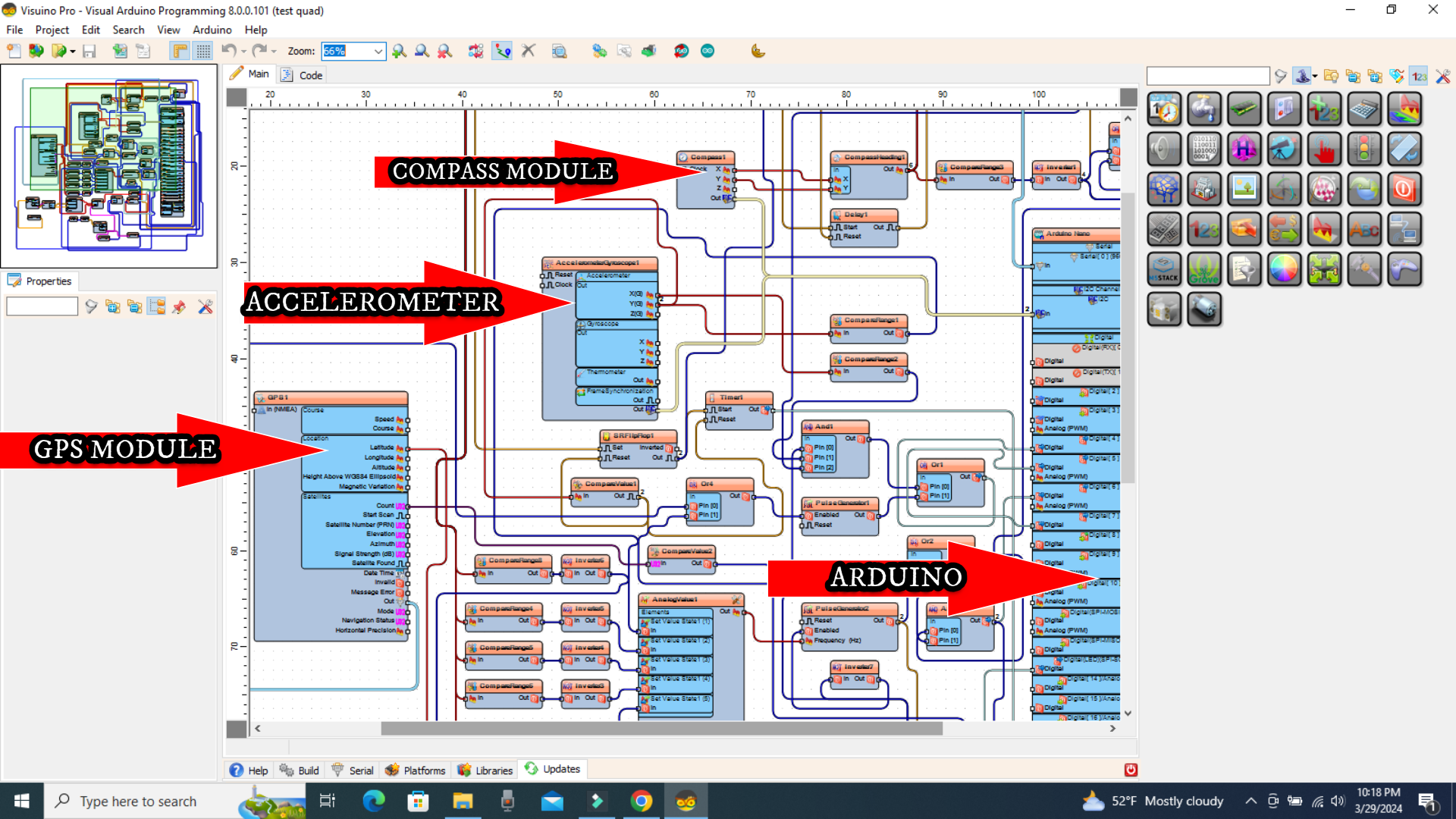Open the Build tab at bottom
This screenshot has height=819, width=1456.
(x=300, y=770)
